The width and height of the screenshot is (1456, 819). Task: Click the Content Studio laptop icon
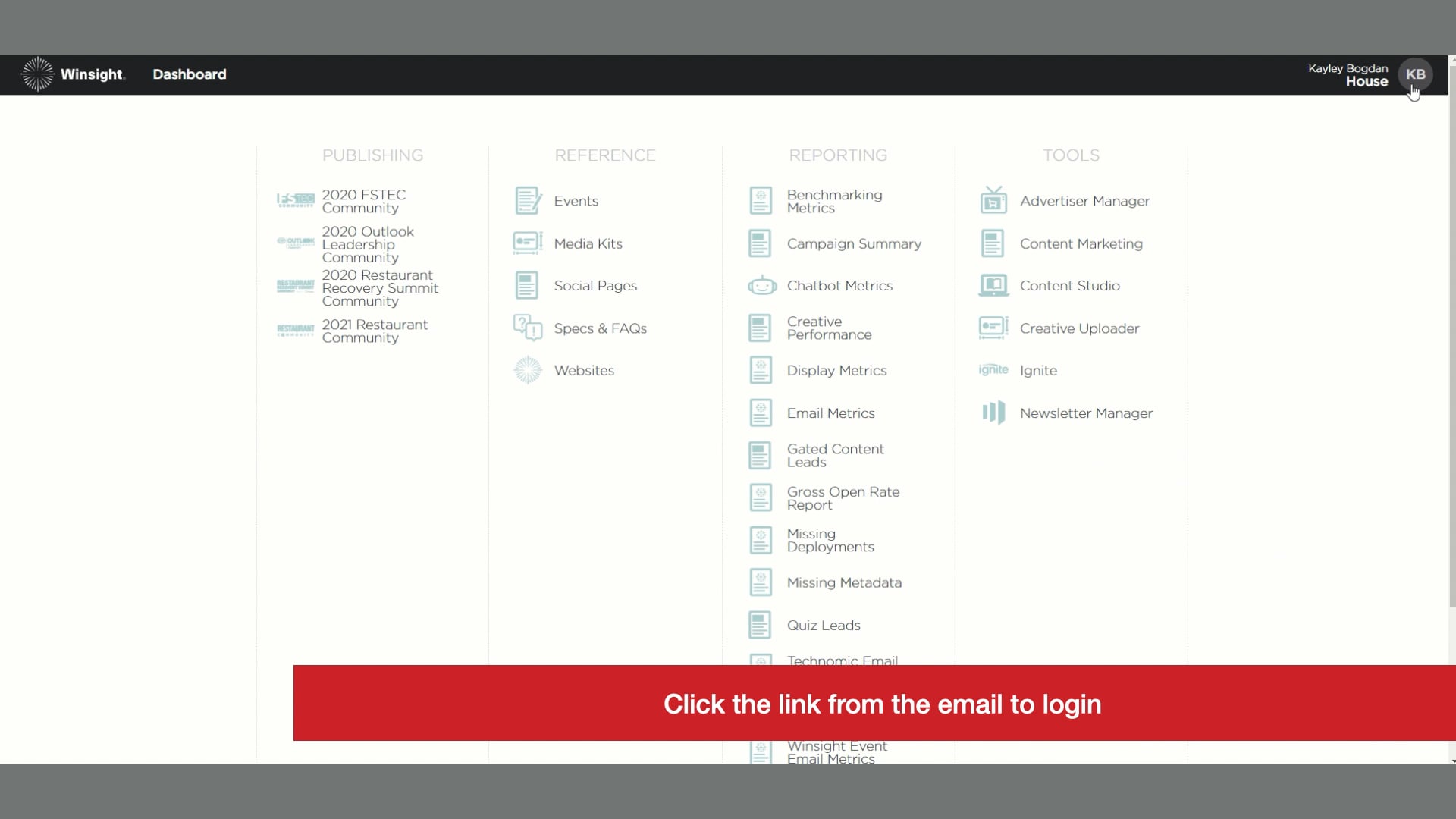(993, 286)
